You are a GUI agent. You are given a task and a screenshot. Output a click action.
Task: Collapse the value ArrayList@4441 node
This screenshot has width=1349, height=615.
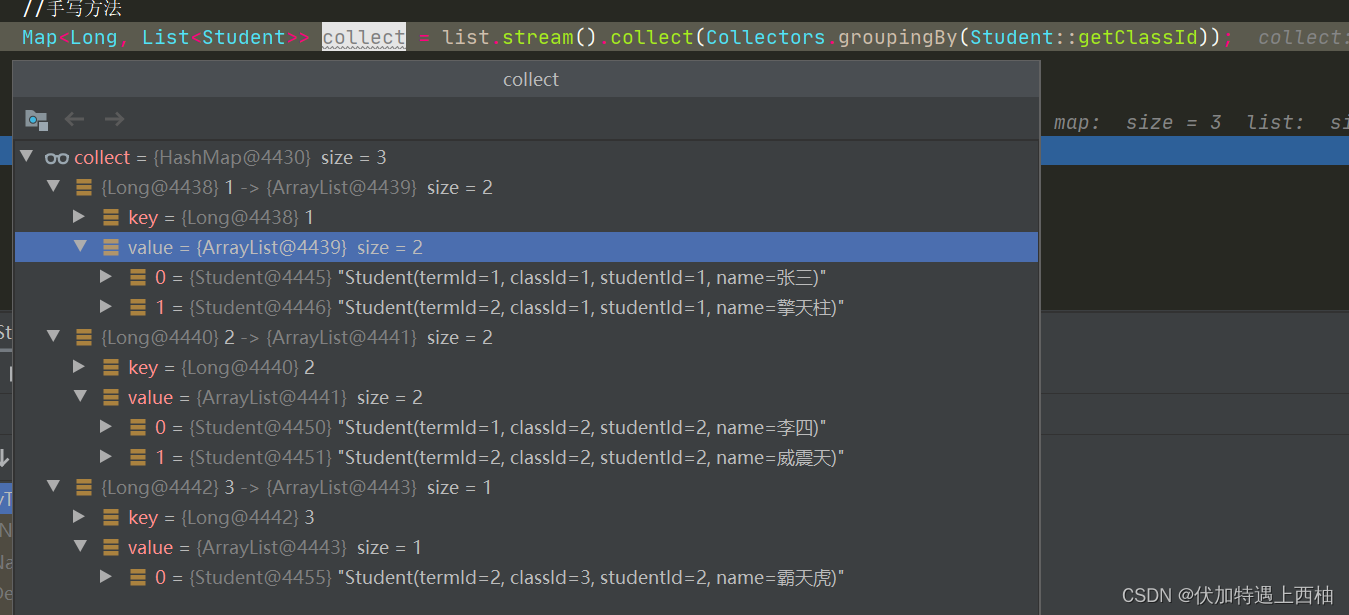[x=80, y=397]
